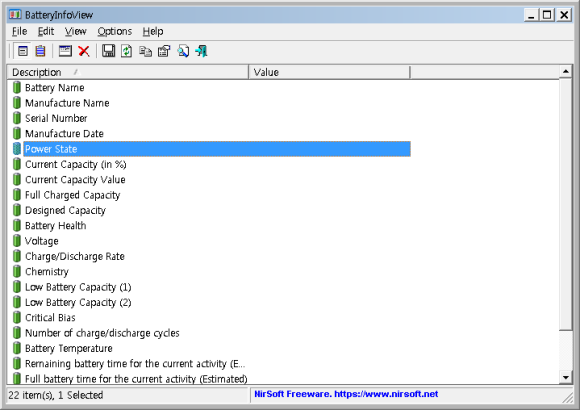Image resolution: width=580 pixels, height=410 pixels.
Task: Click the '22 item(s), 1 Selected' status text
Action: pos(56,395)
